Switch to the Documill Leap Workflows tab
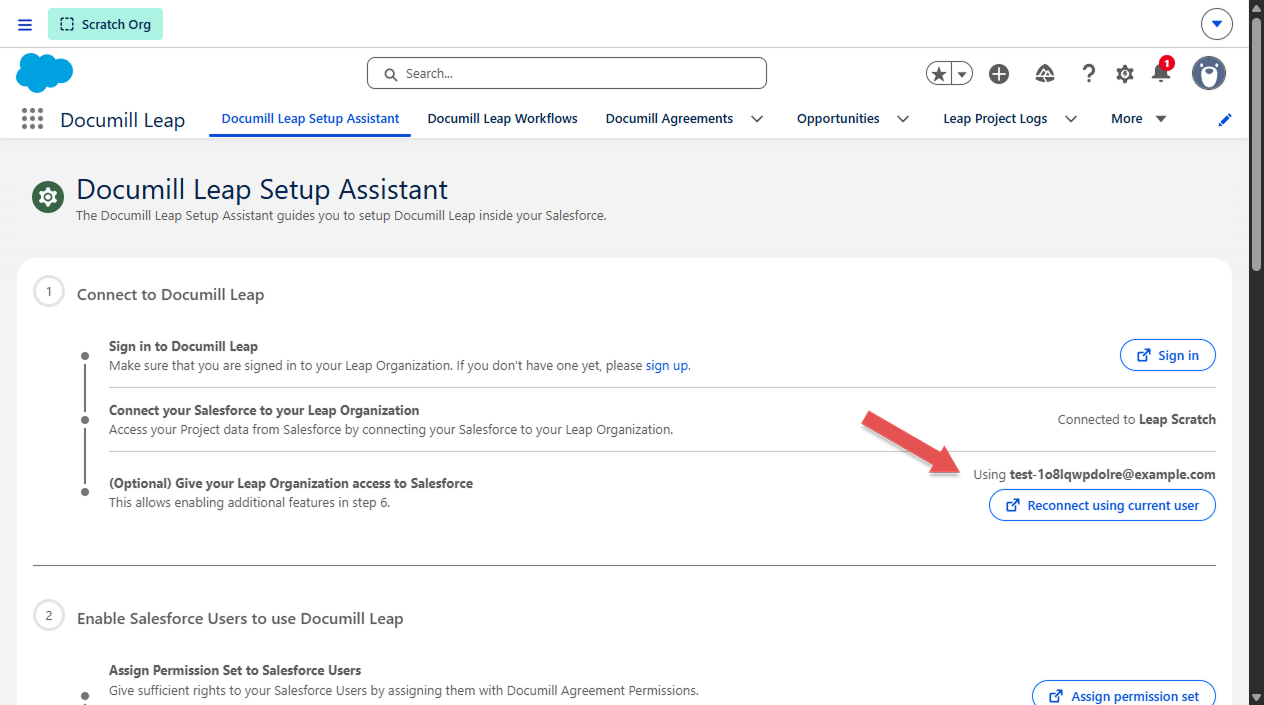The image size is (1264, 705). (x=503, y=118)
